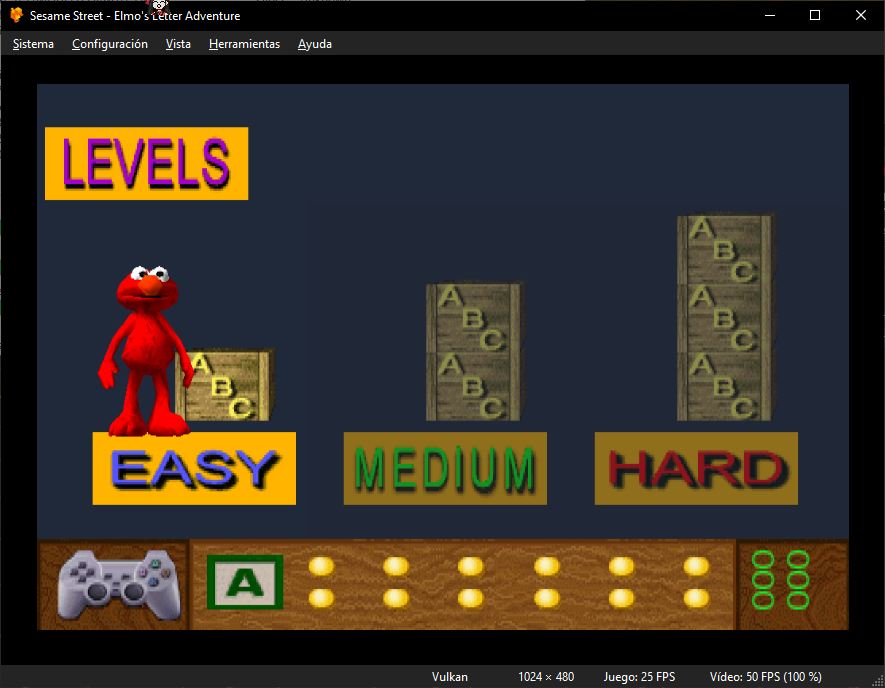This screenshot has width=885, height=688.
Task: Select the EASY level button
Action: (x=194, y=468)
